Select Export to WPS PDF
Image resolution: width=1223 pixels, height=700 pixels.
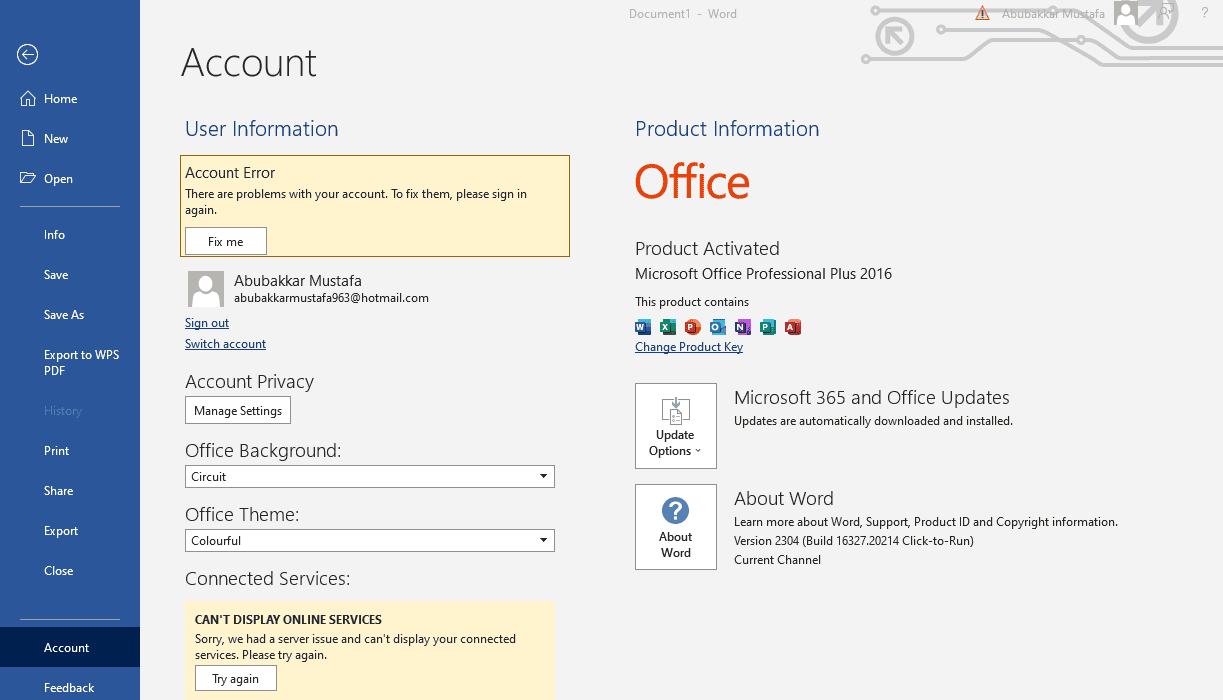[70, 363]
